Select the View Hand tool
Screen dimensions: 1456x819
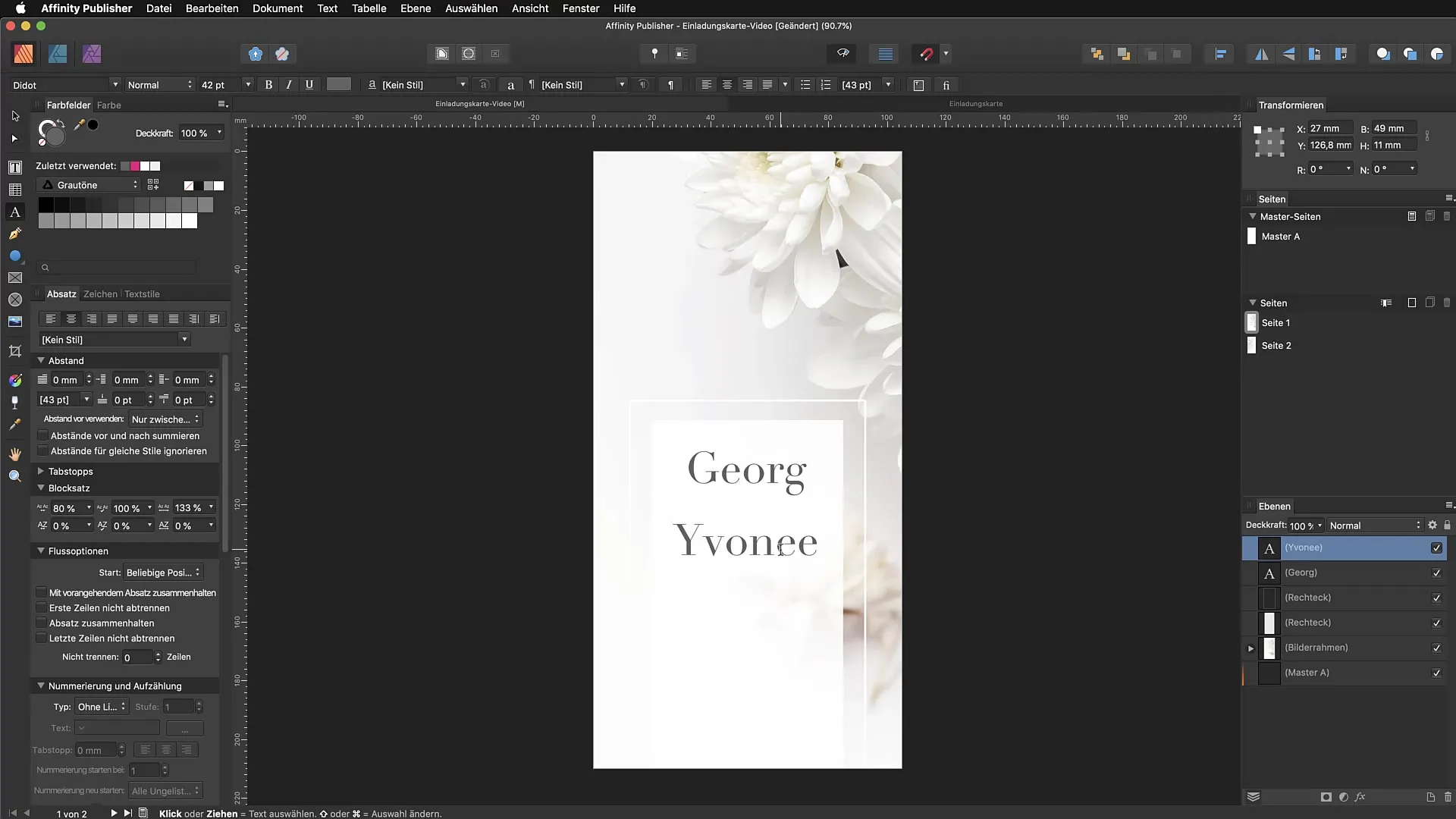coord(15,454)
